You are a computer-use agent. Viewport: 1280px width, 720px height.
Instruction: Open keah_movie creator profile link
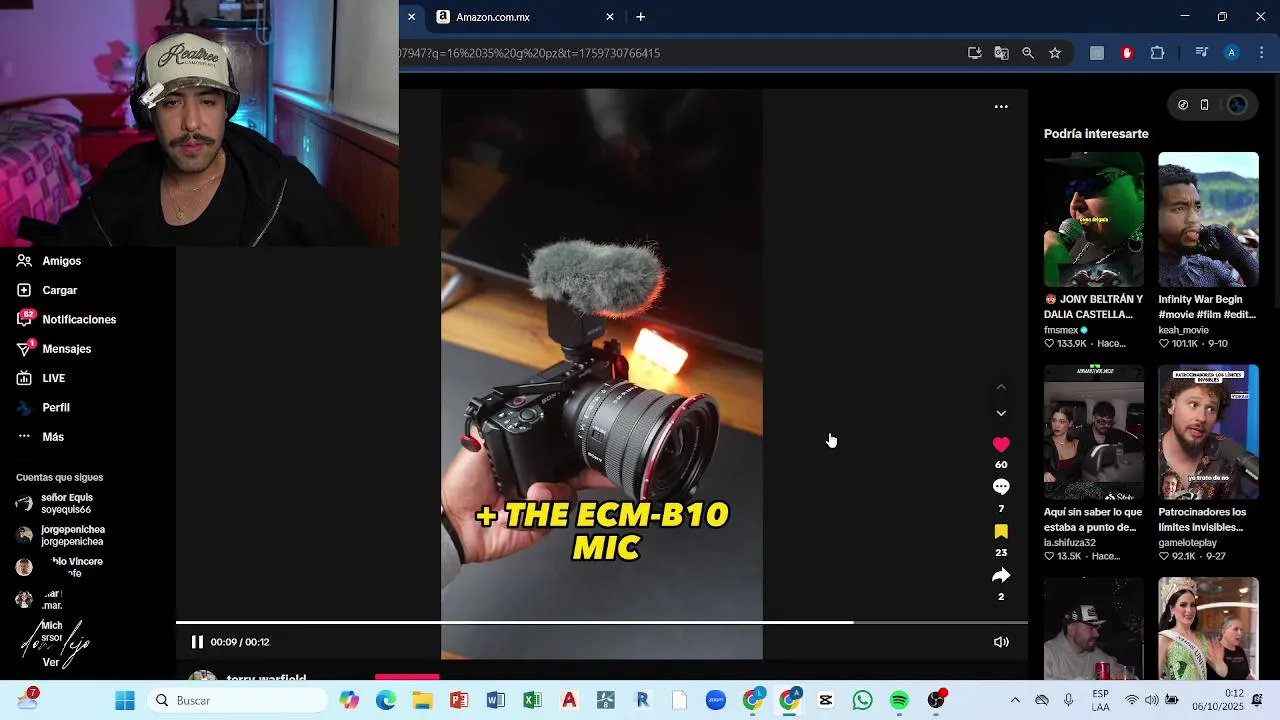(1183, 330)
